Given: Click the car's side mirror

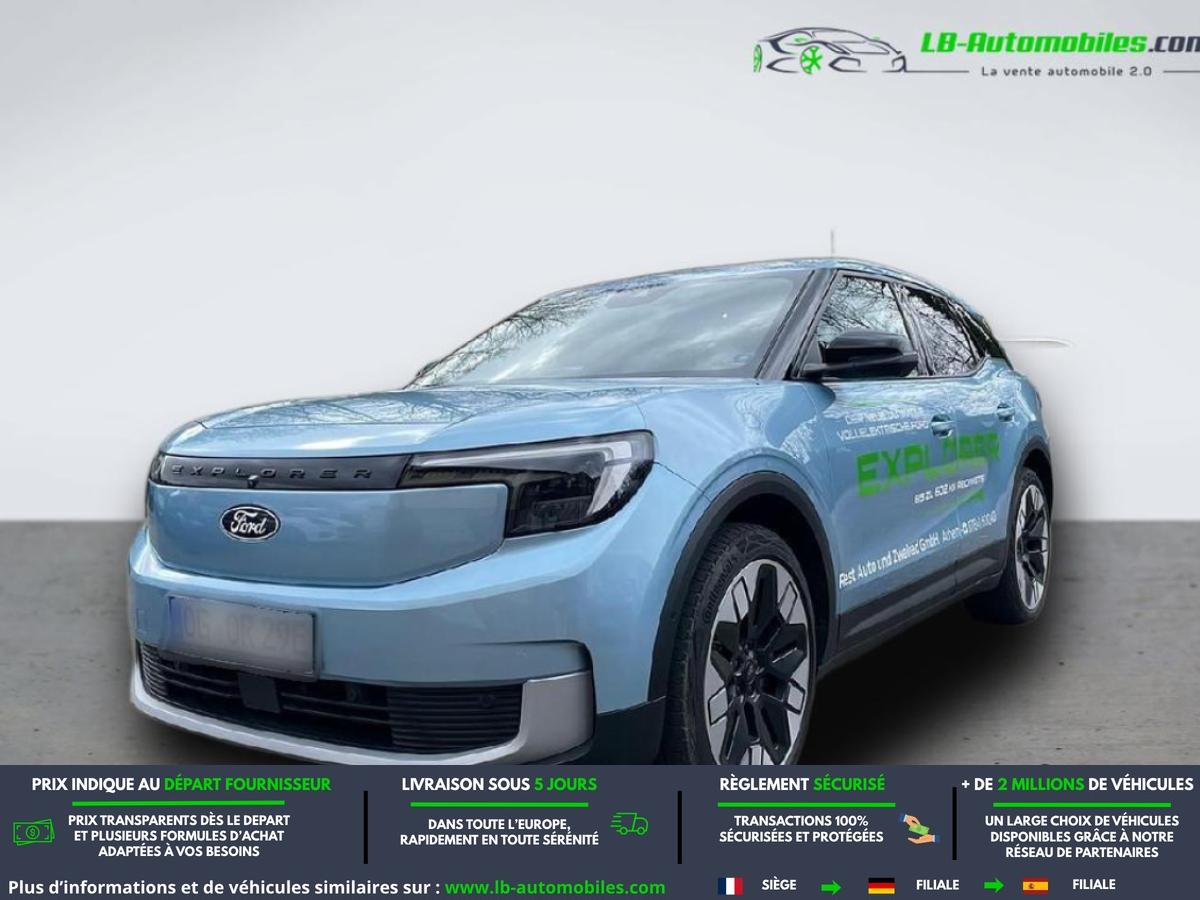Looking at the screenshot, I should (x=862, y=357).
